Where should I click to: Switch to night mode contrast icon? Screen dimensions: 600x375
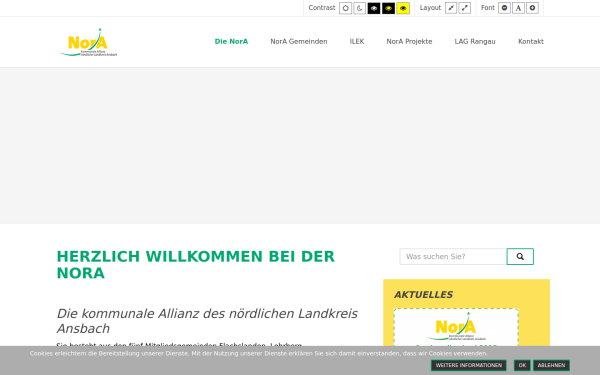[x=359, y=8]
